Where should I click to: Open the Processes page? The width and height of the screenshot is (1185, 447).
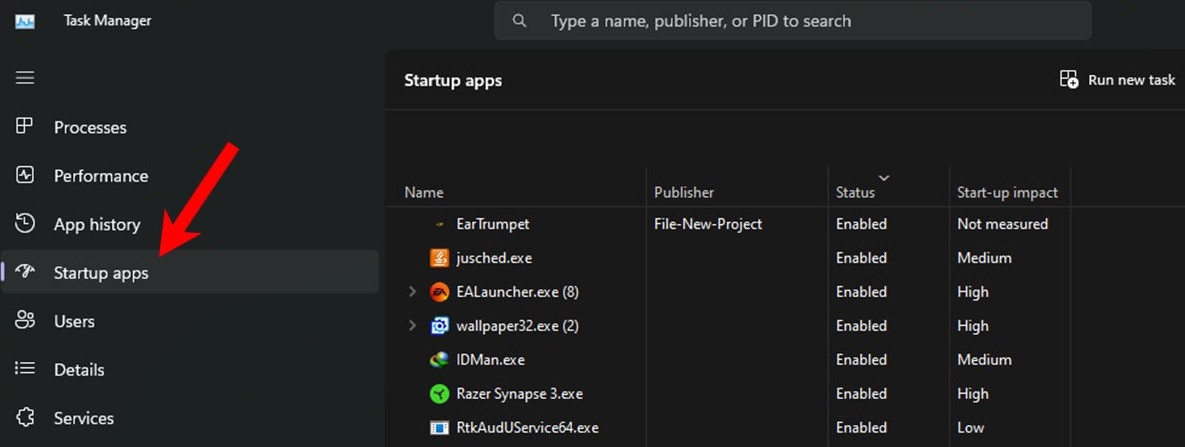click(x=190, y=127)
